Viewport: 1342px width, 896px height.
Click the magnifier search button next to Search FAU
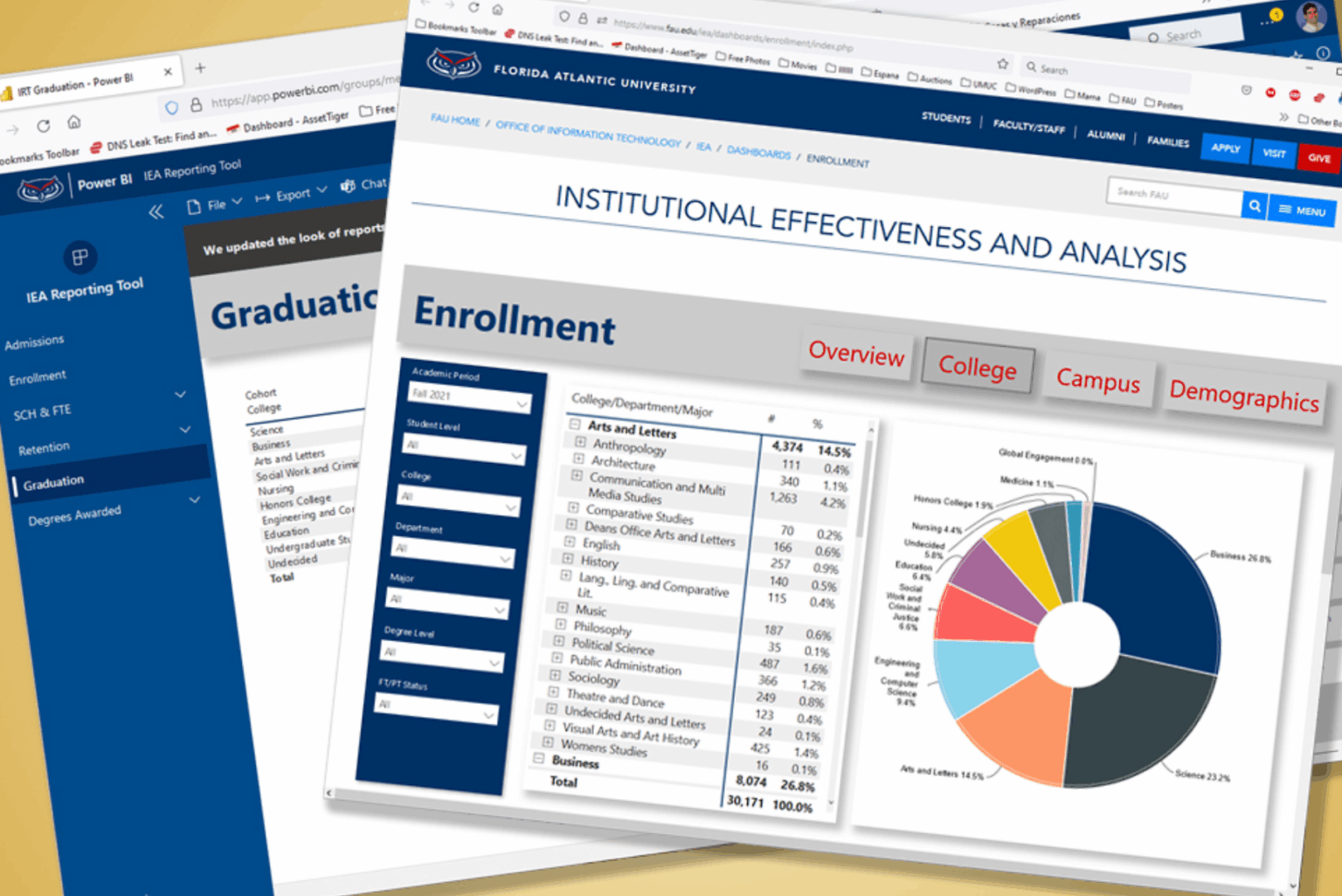coord(1254,206)
